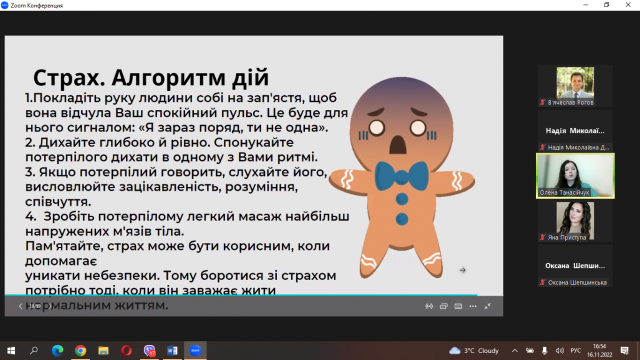The width and height of the screenshot is (640, 360).
Task: Open the Opera browser from the taskbar
Action: (126, 351)
